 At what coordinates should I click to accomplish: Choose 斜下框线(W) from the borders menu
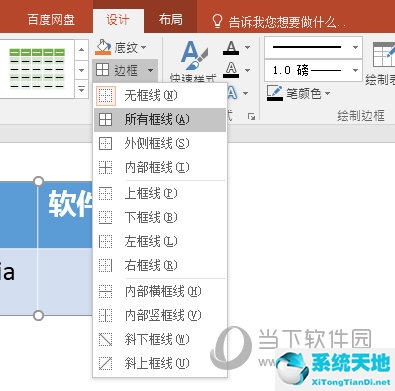pos(160,339)
